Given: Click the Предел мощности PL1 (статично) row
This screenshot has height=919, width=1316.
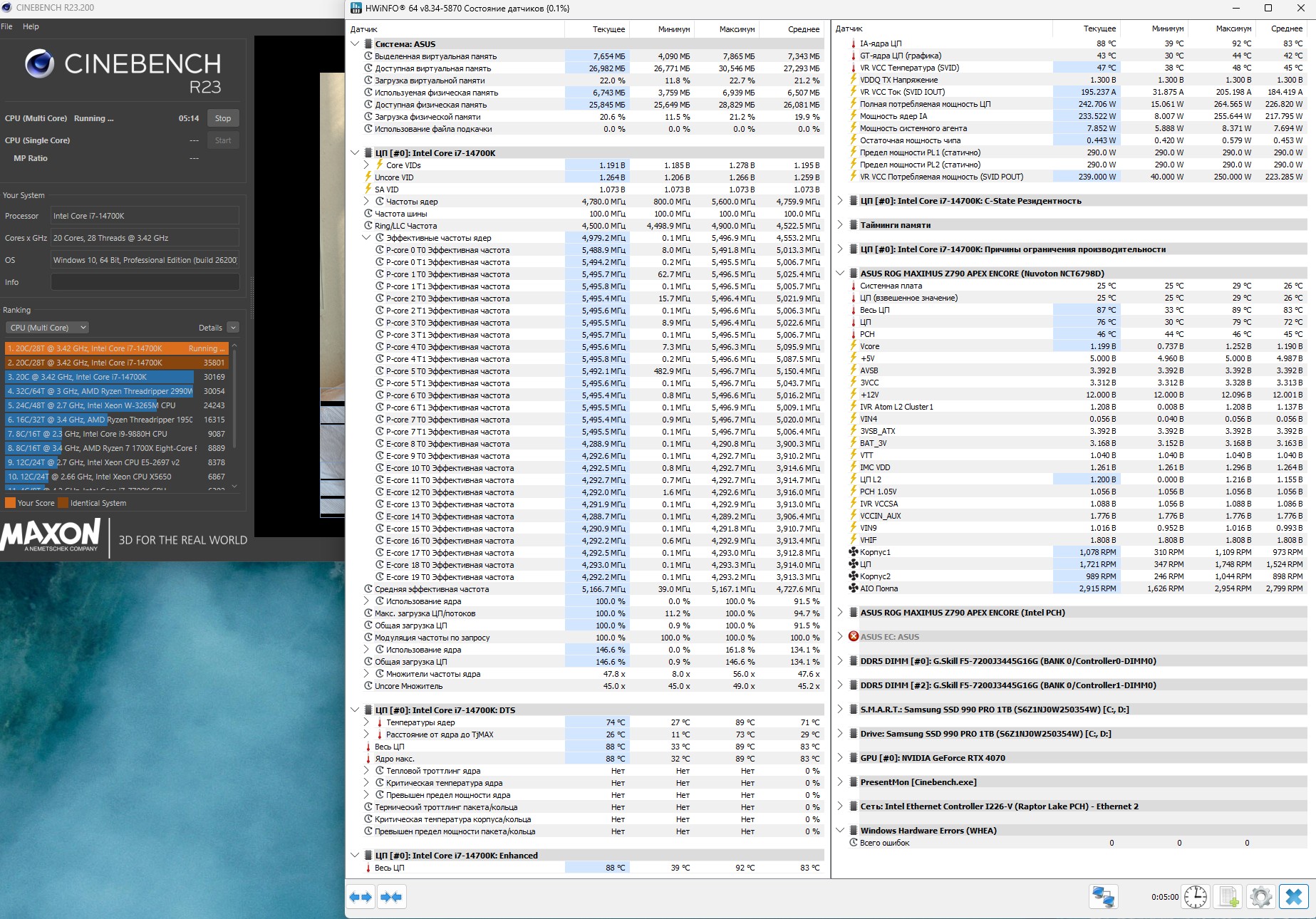Looking at the screenshot, I should [1072, 152].
